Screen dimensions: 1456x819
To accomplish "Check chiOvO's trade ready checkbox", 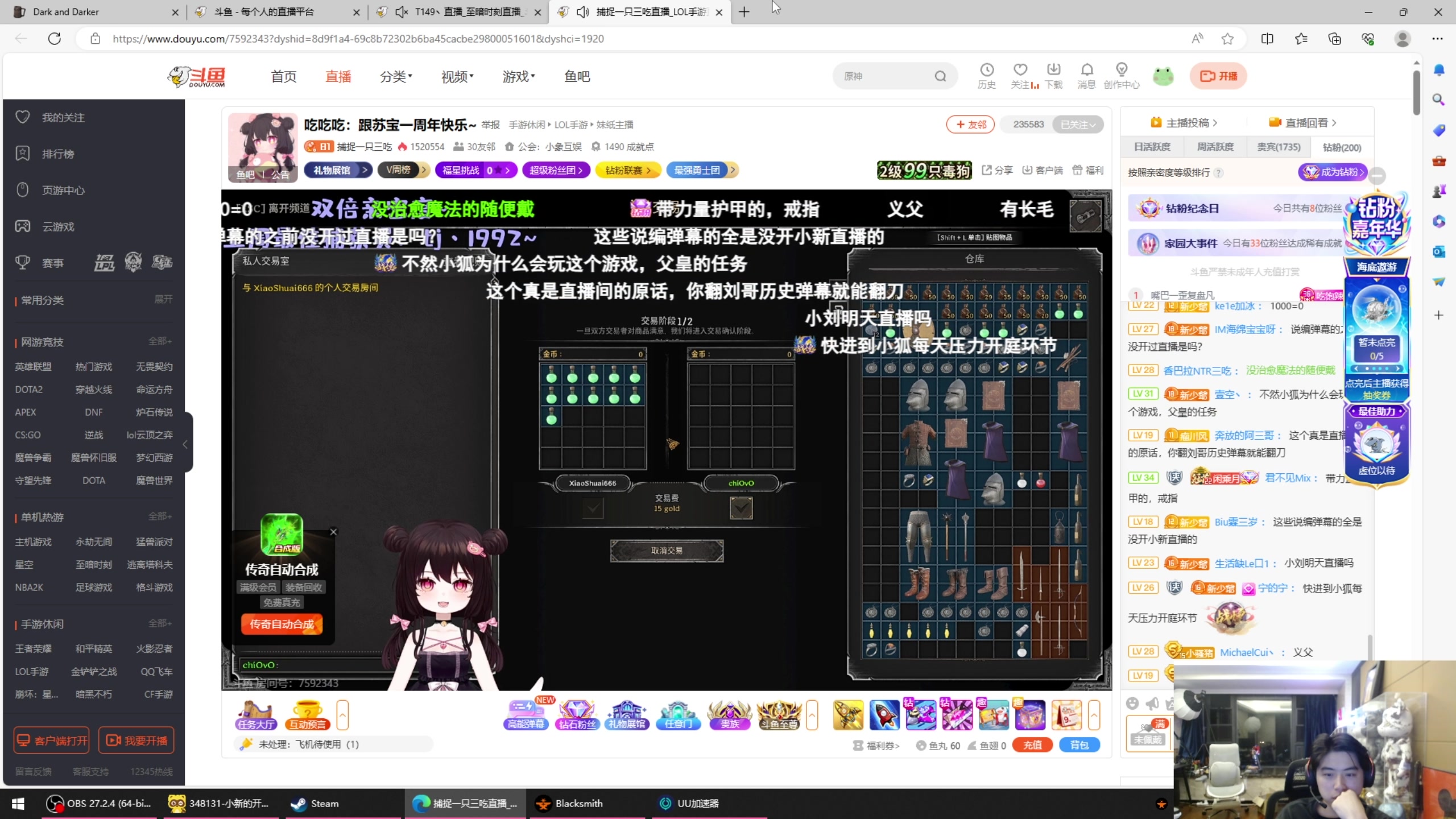I will tap(741, 508).
